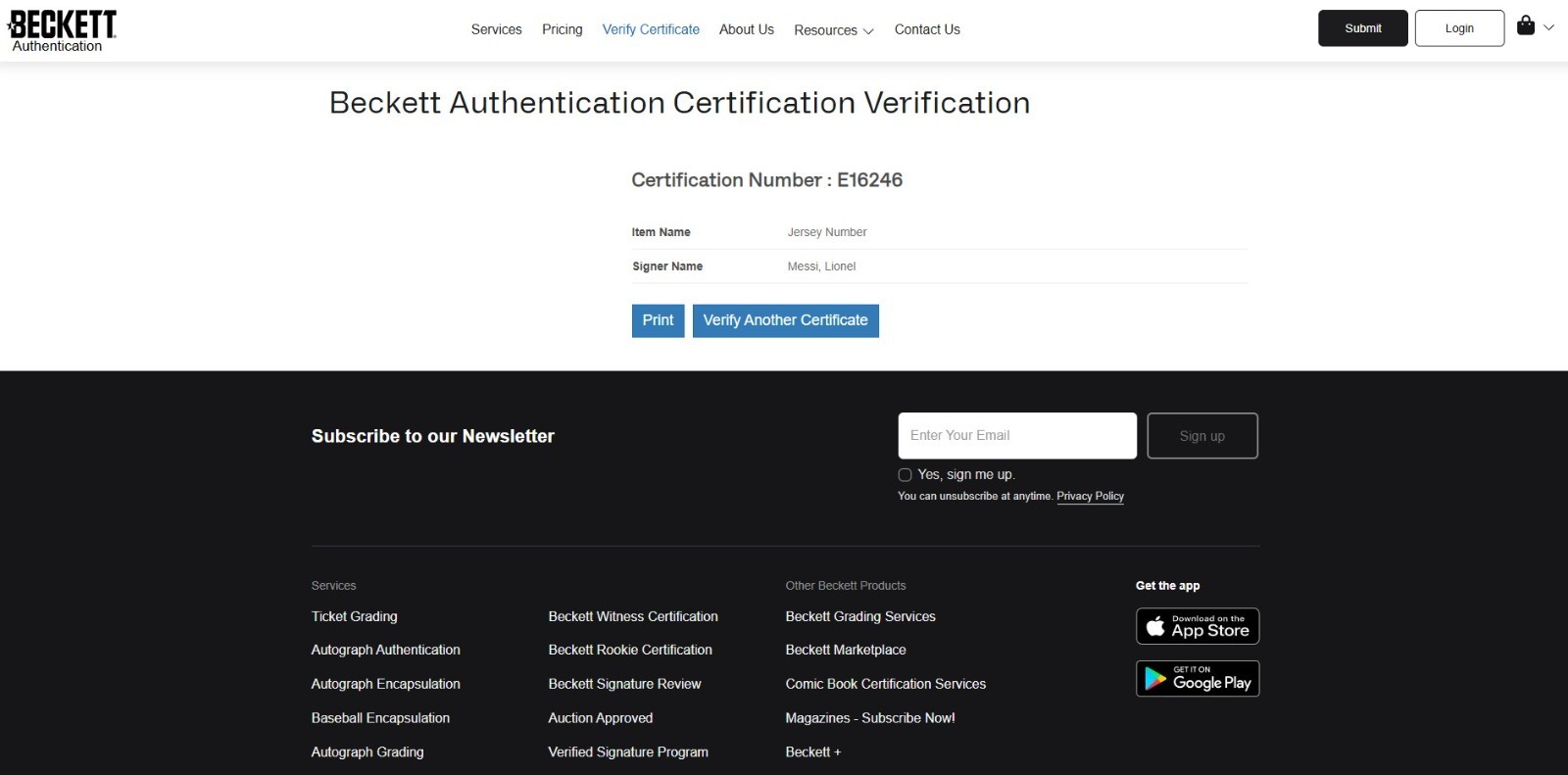Image resolution: width=1568 pixels, height=775 pixels.
Task: Go to the Pricing page
Action: pos(562,29)
